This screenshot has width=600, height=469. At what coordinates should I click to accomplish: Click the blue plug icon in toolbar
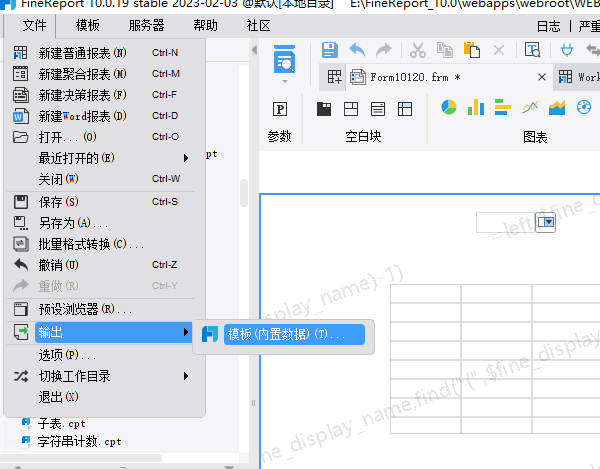pos(567,50)
